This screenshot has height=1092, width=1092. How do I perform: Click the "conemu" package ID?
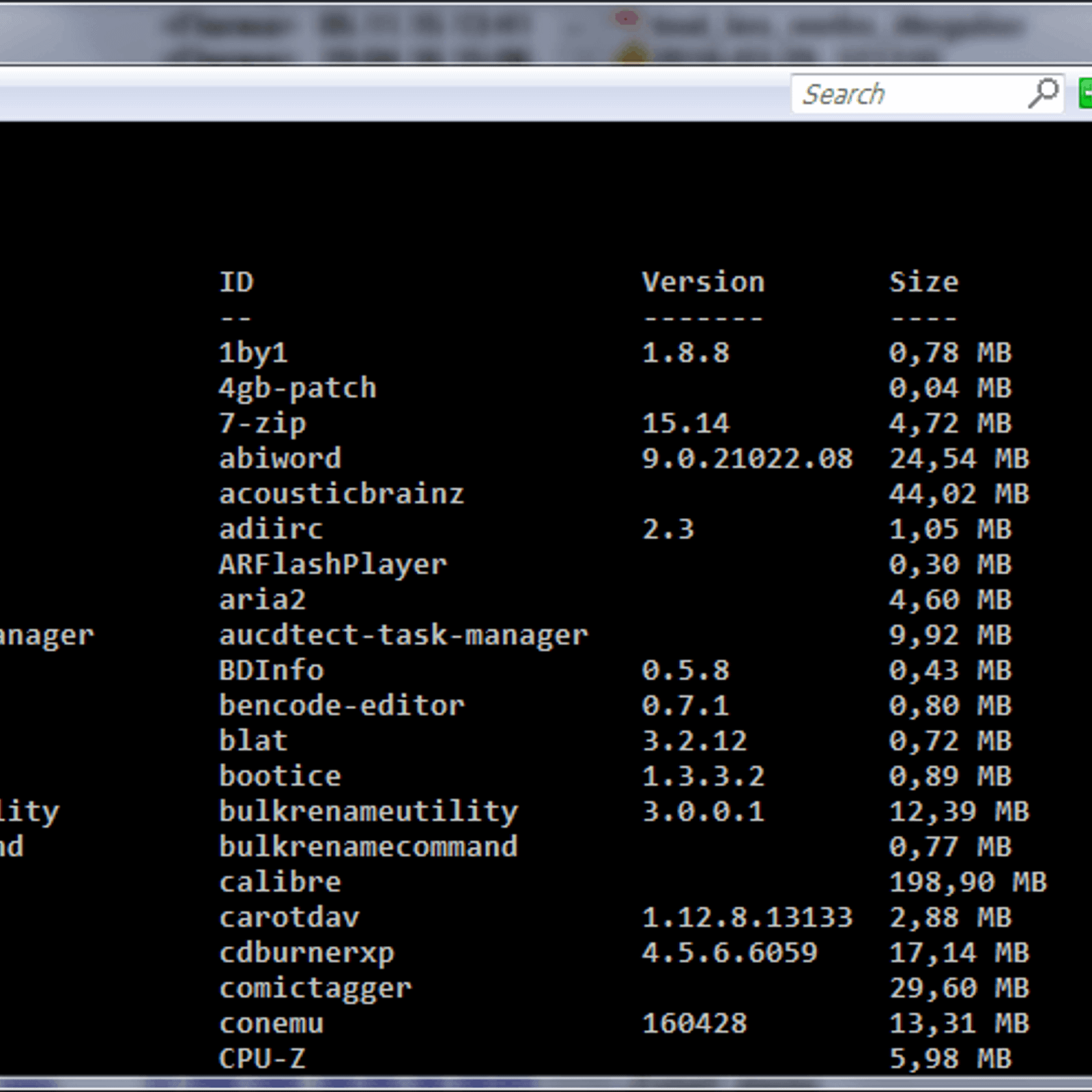(x=272, y=1024)
